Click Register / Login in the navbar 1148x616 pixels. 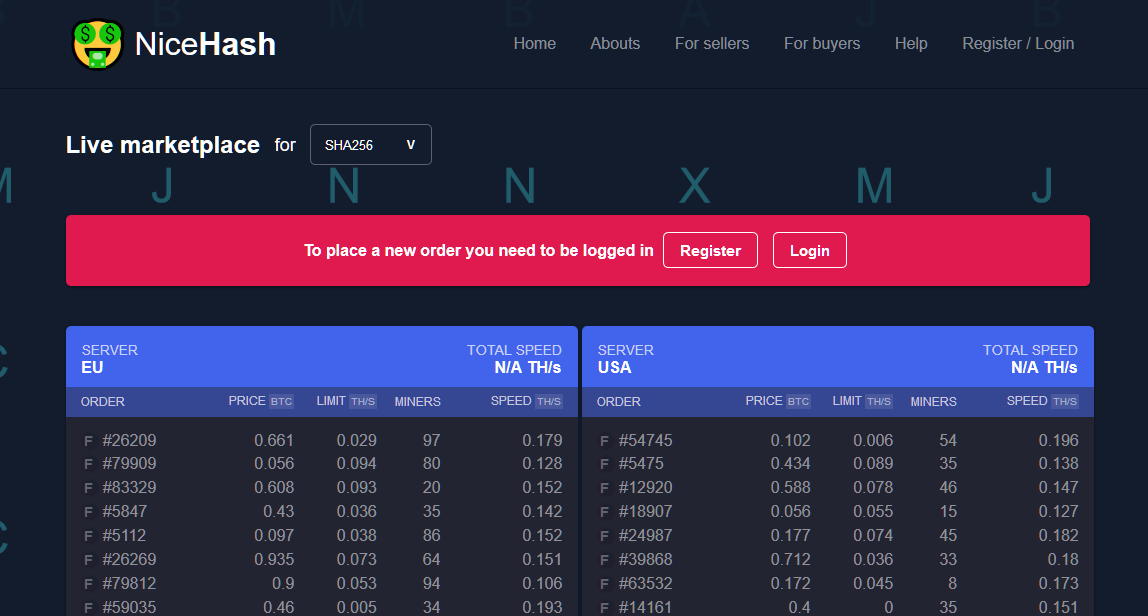coord(1018,44)
